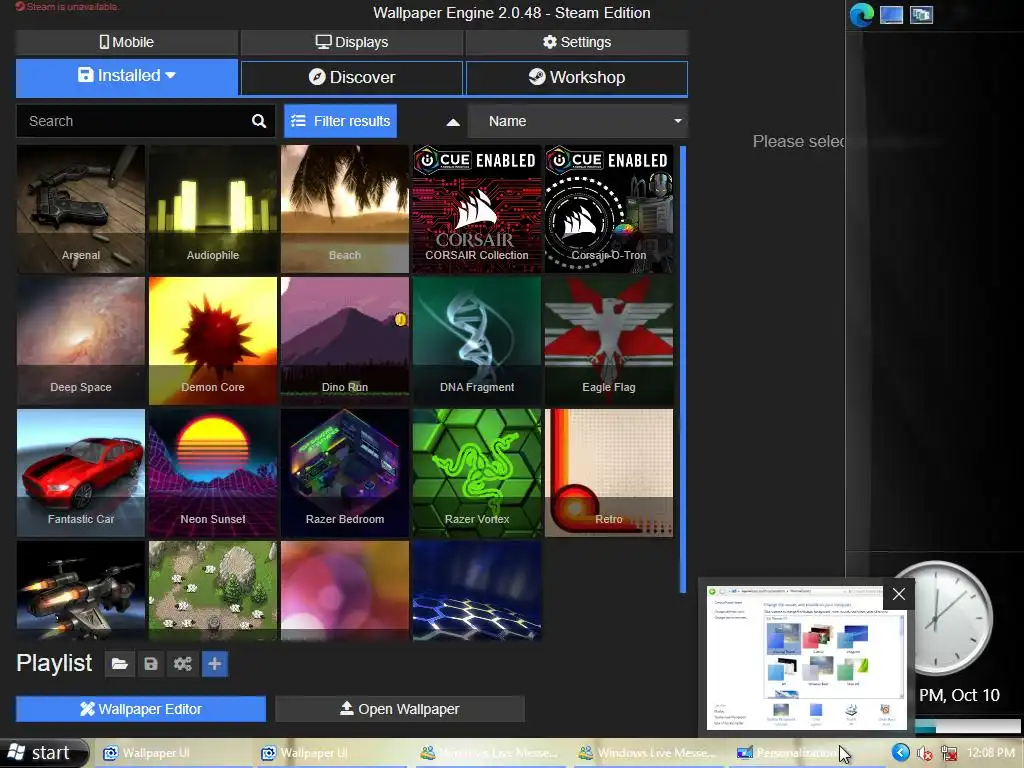Select the Neon Sunset wallpaper
This screenshot has height=768, width=1024.
coord(213,473)
